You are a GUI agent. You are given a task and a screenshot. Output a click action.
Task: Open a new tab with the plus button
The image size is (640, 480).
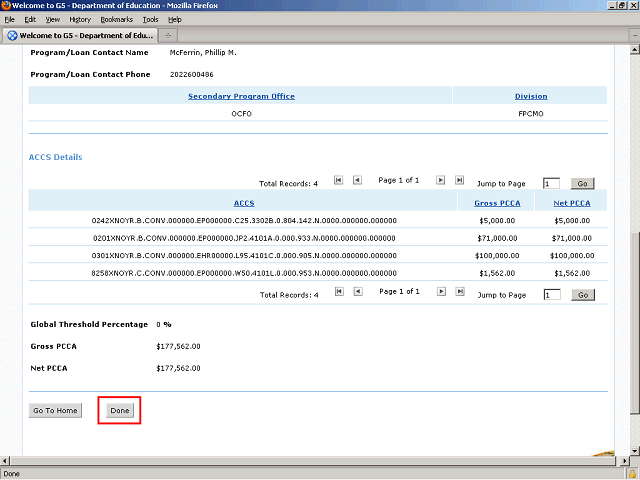[x=167, y=35]
